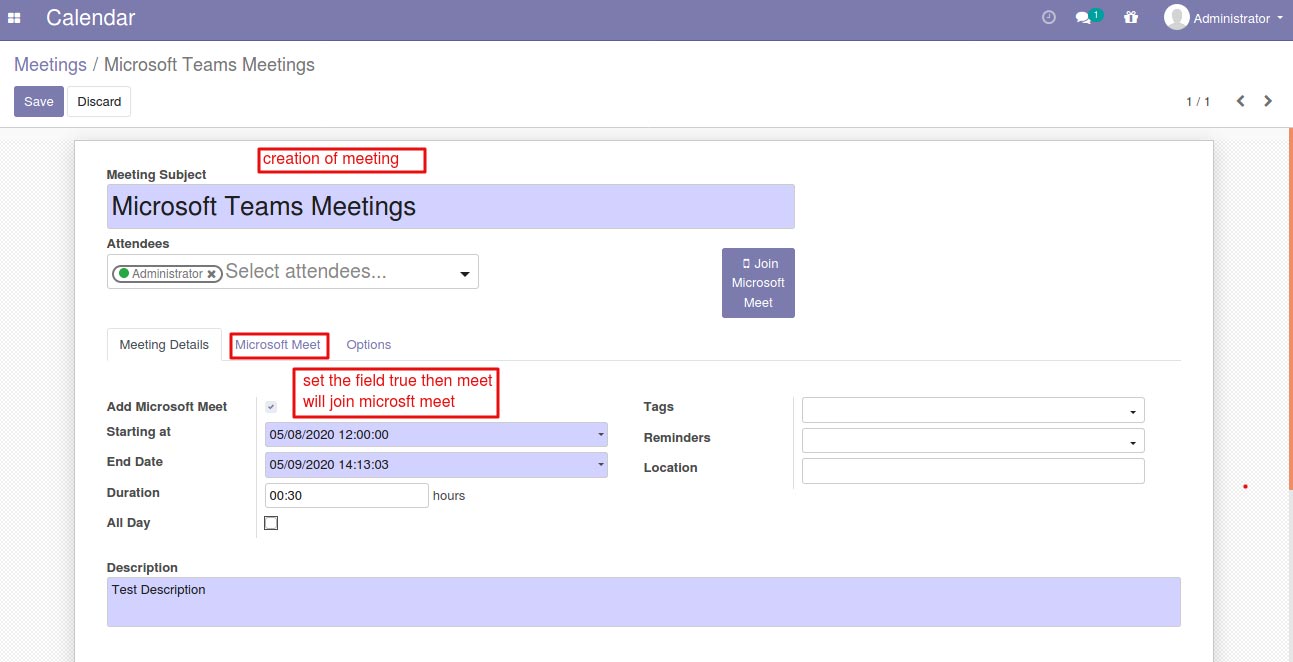Go back to Meetings breadcrumb

point(50,65)
